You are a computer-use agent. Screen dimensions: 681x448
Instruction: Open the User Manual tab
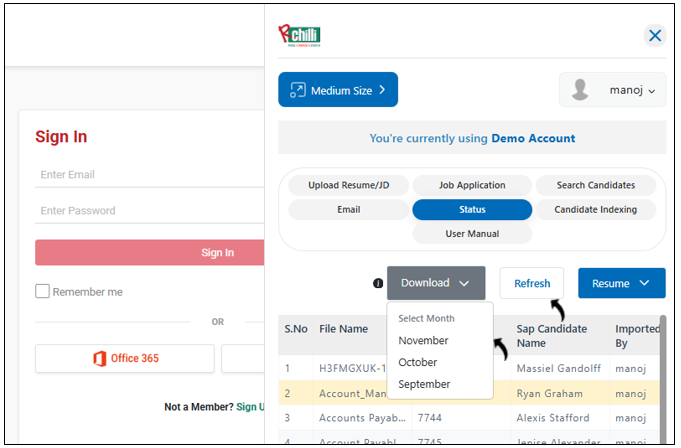(x=472, y=234)
